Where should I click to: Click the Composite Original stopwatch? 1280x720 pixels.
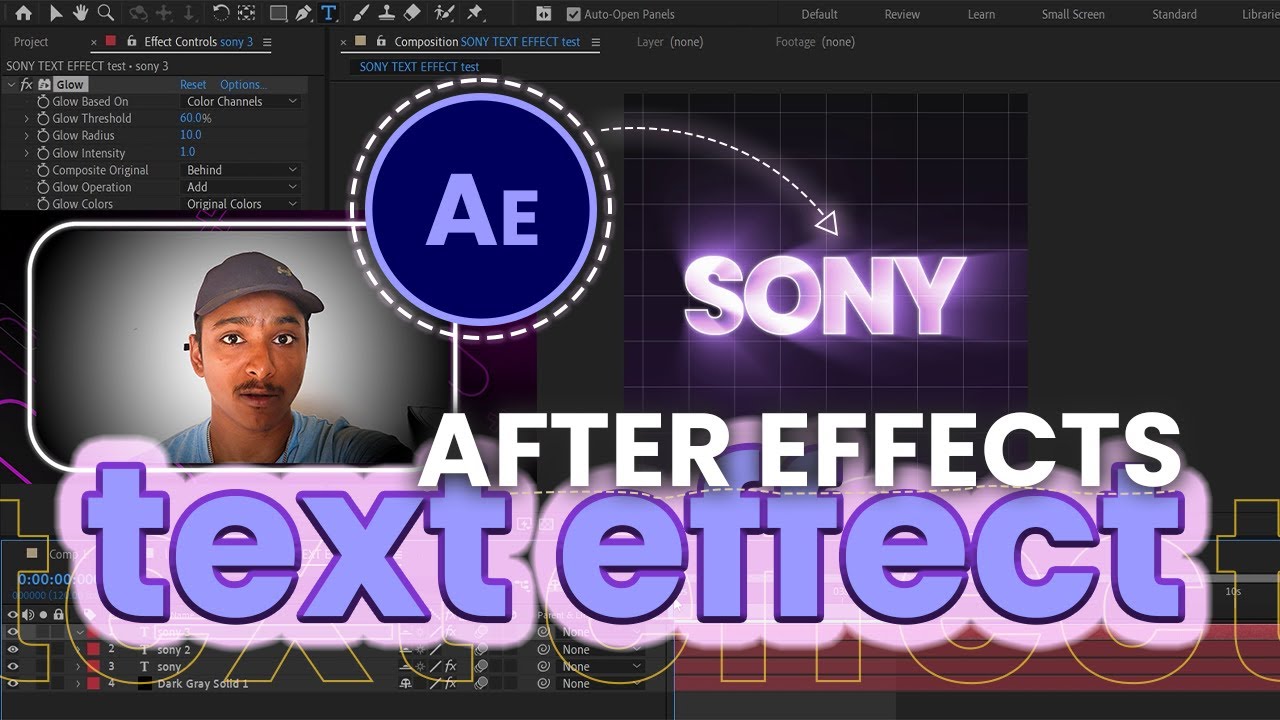tap(43, 171)
